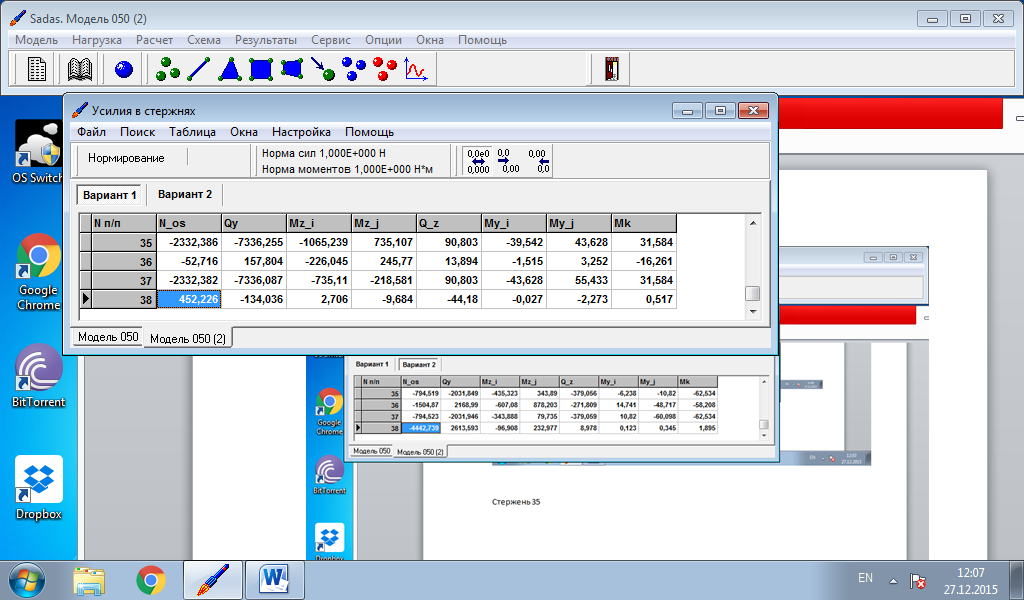The height and width of the screenshot is (600, 1024).
Task: Click the table scrollbar down arrow
Action: tap(753, 311)
